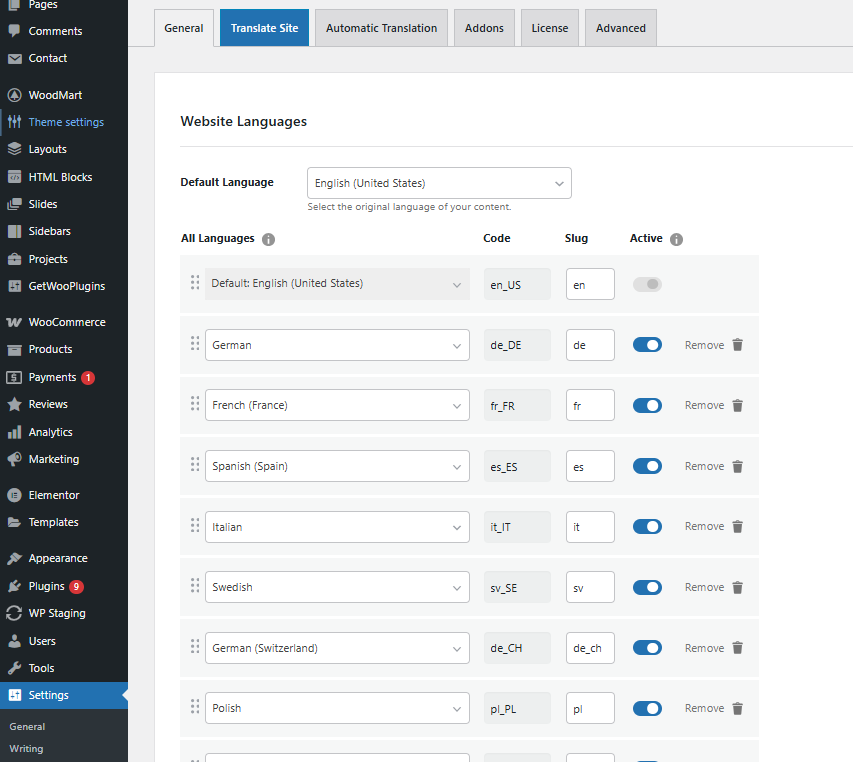Disable the German language toggle

coord(647,344)
